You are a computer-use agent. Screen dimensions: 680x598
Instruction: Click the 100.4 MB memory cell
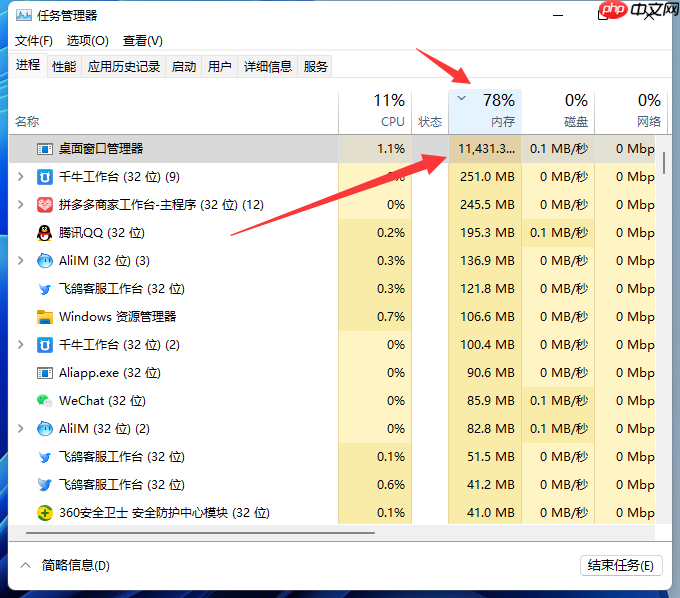click(487, 345)
